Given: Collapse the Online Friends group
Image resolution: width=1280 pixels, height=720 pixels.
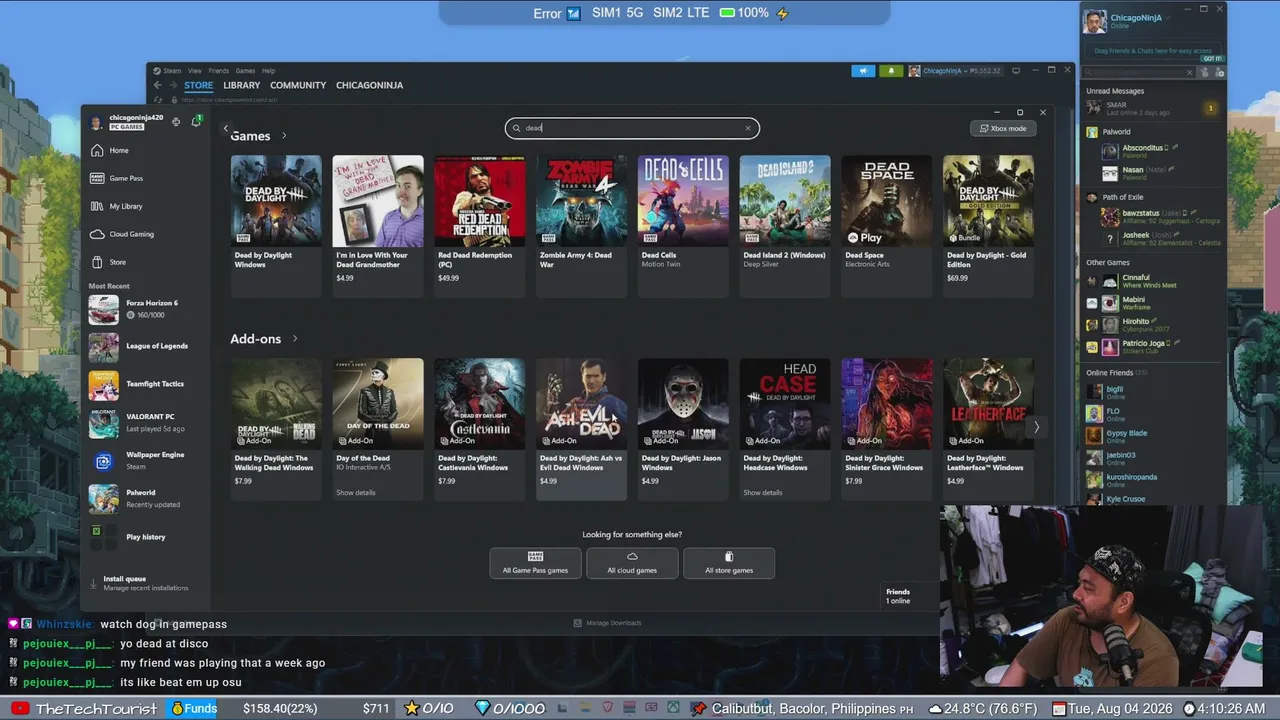Looking at the screenshot, I should click(x=1116, y=373).
